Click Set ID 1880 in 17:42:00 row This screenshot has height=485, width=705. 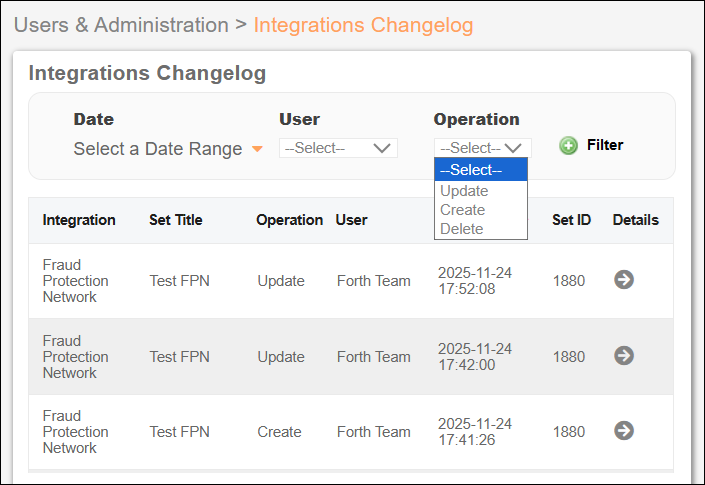click(x=569, y=357)
